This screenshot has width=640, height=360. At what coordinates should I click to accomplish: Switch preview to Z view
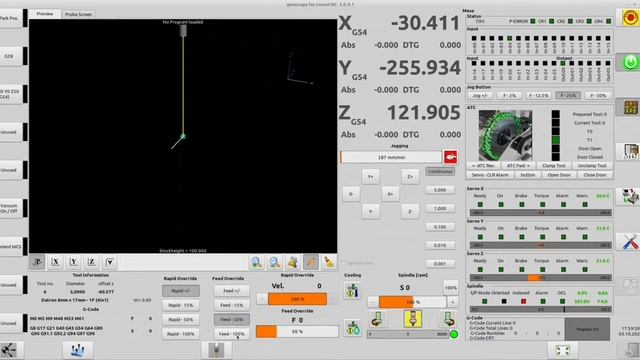[x=91, y=262]
